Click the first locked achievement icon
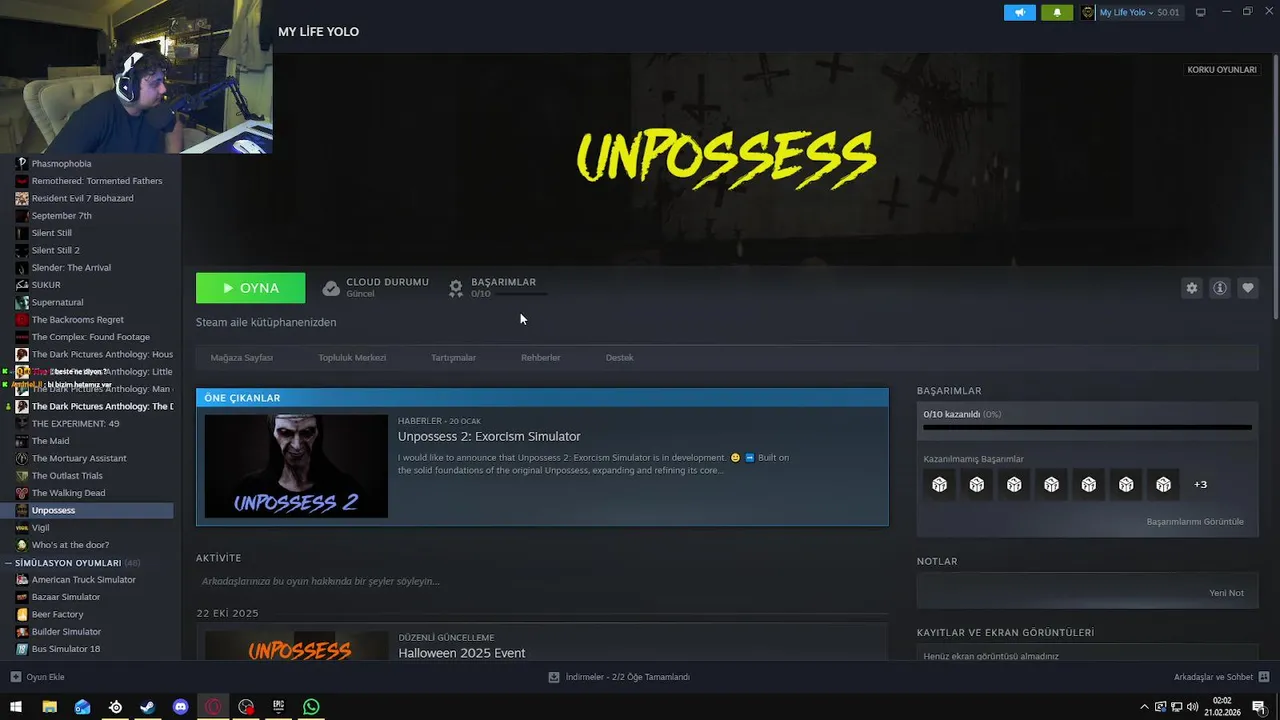 tap(939, 484)
